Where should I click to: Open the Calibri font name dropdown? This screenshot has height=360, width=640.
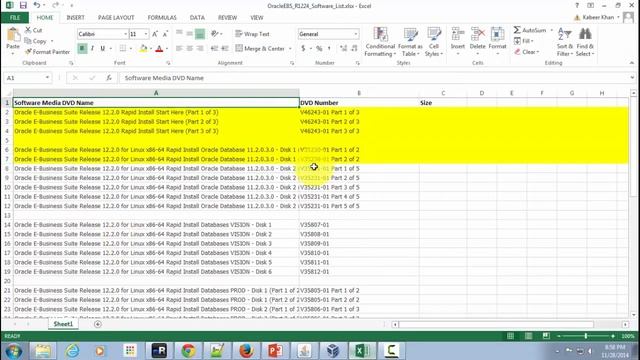pos(125,34)
